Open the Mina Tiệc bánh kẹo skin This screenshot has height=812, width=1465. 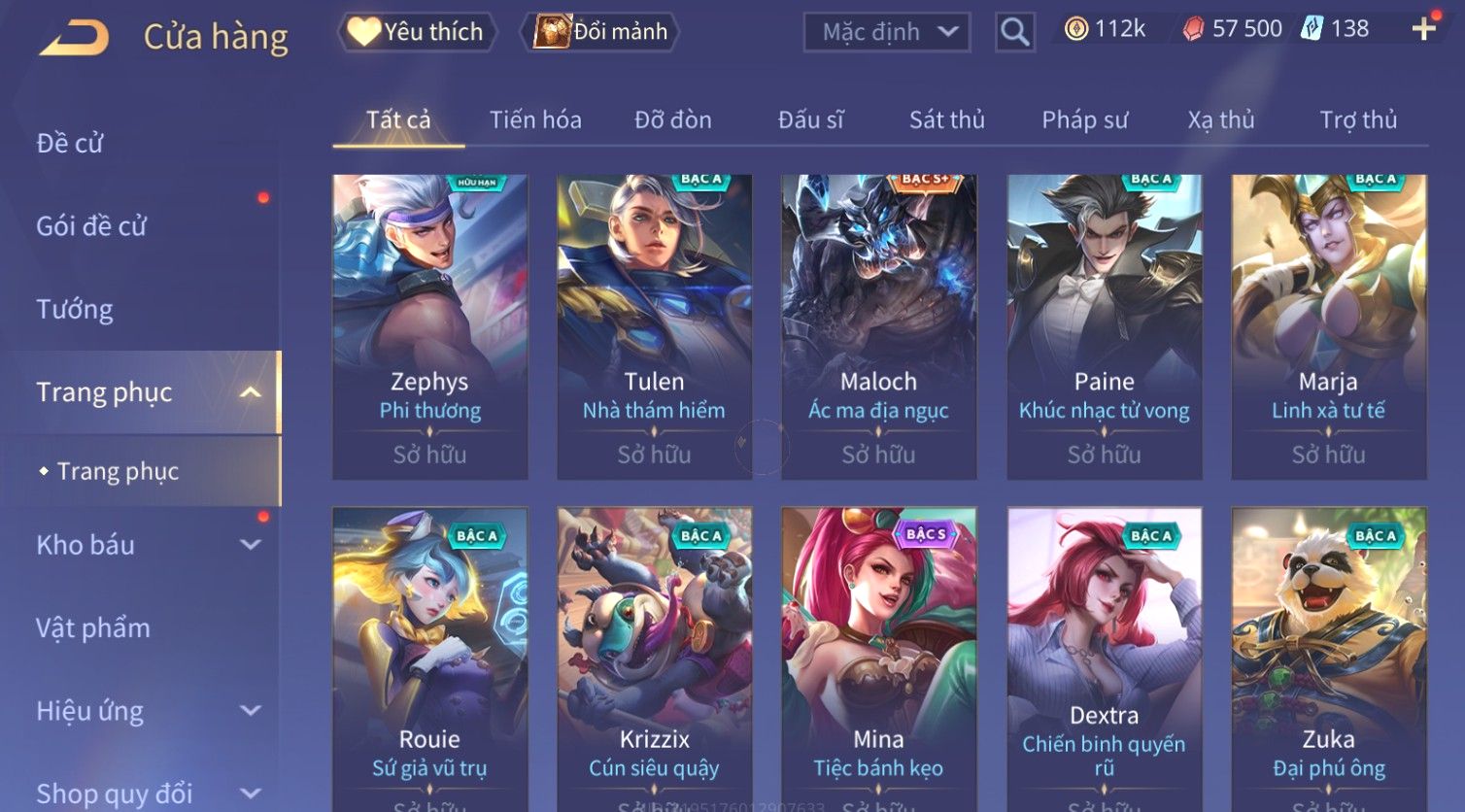(878, 659)
